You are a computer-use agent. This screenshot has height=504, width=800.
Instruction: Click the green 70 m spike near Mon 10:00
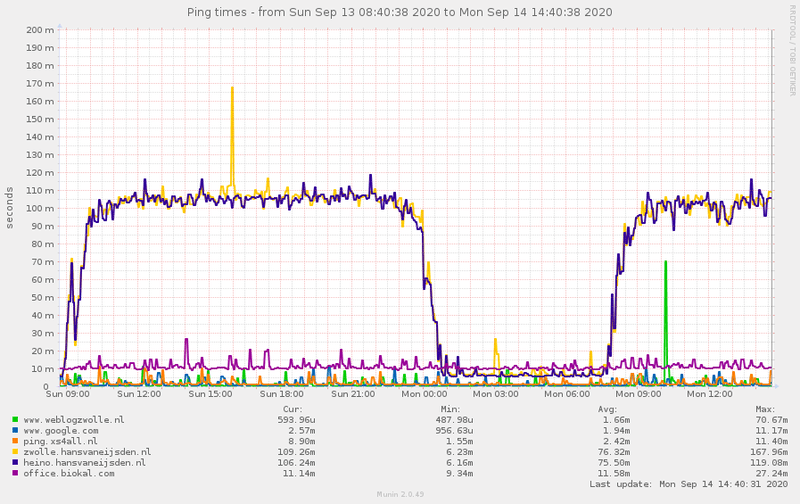pyautogui.click(x=665, y=262)
